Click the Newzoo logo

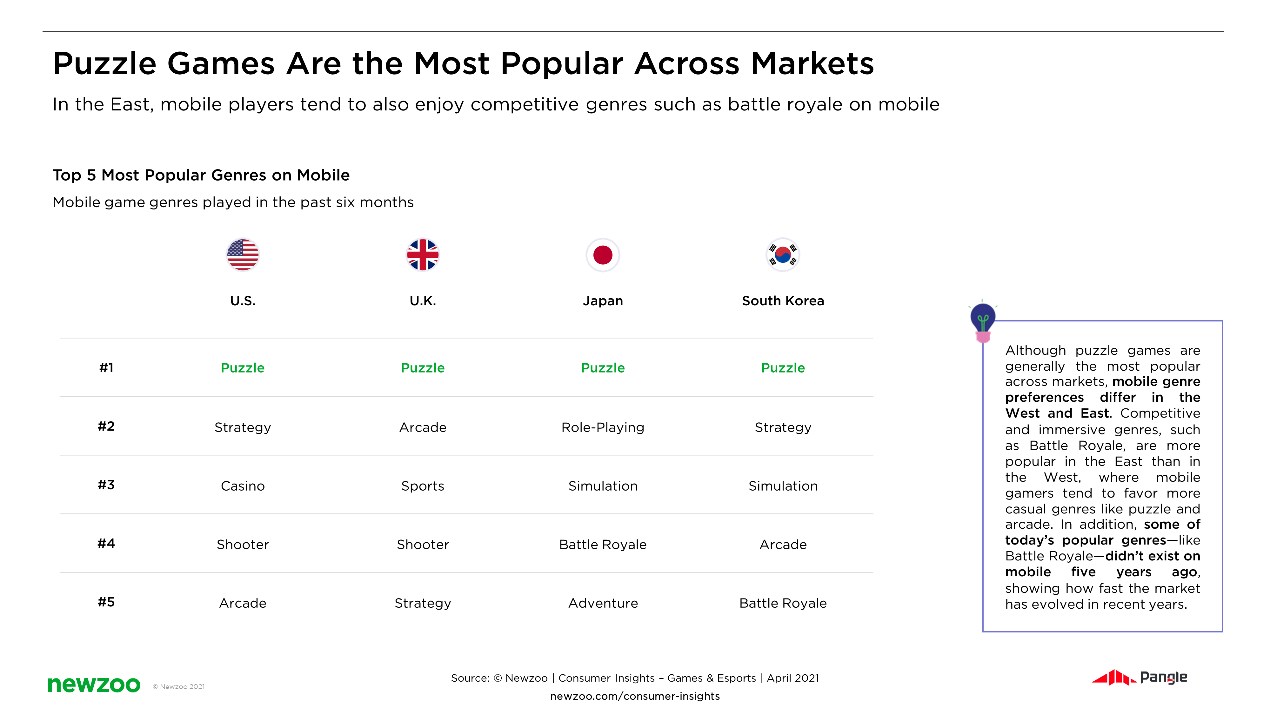[x=94, y=684]
